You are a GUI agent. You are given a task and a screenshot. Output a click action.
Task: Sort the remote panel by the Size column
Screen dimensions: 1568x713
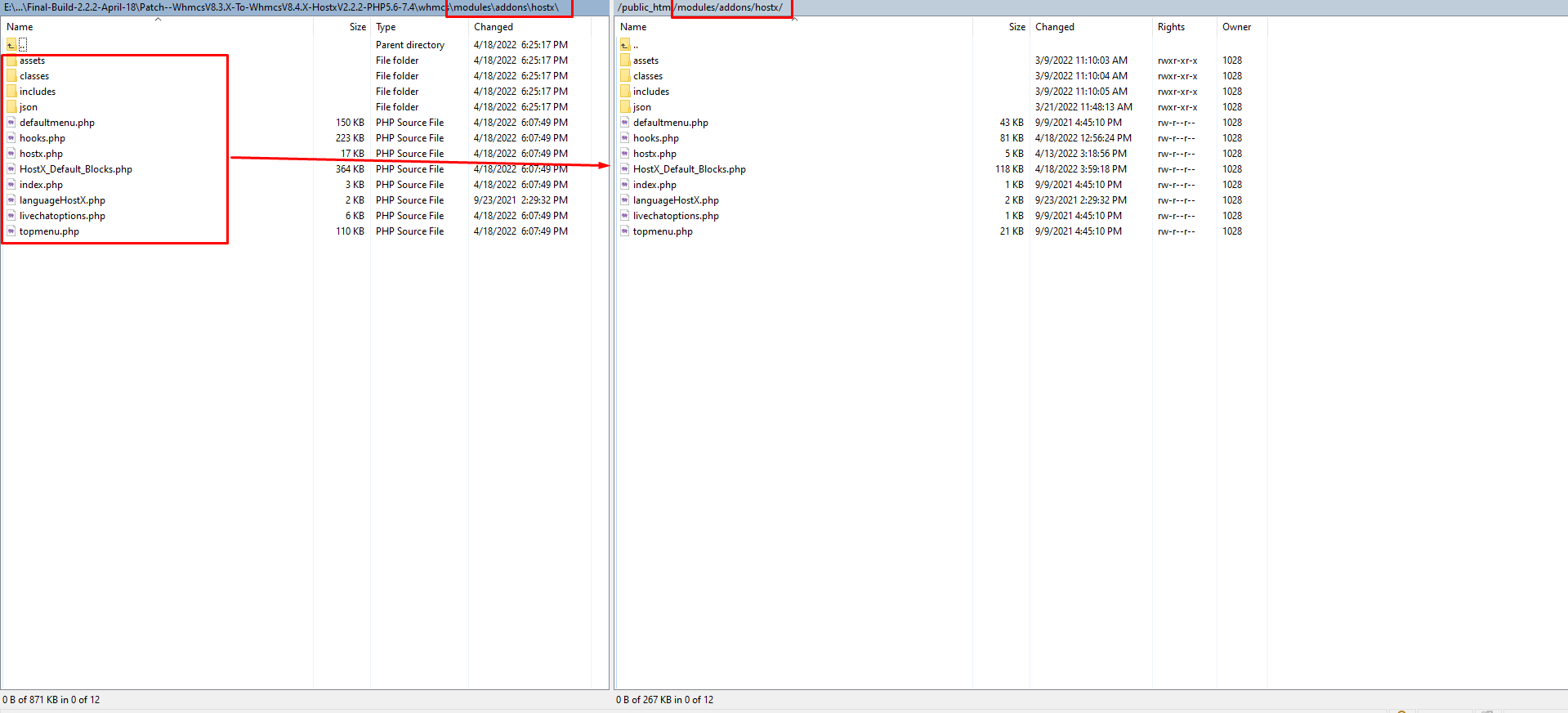coord(1016,27)
